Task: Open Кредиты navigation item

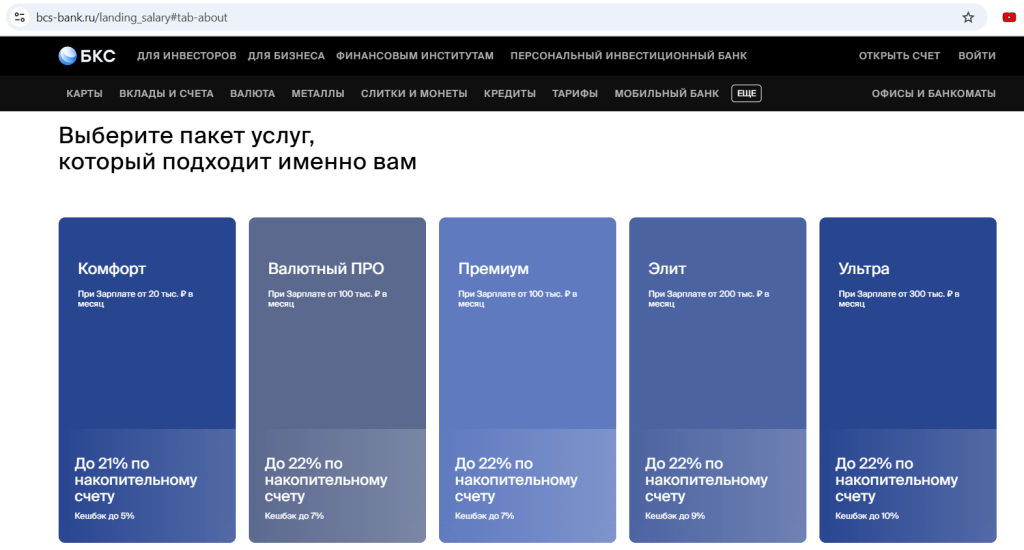Action: 509,93
